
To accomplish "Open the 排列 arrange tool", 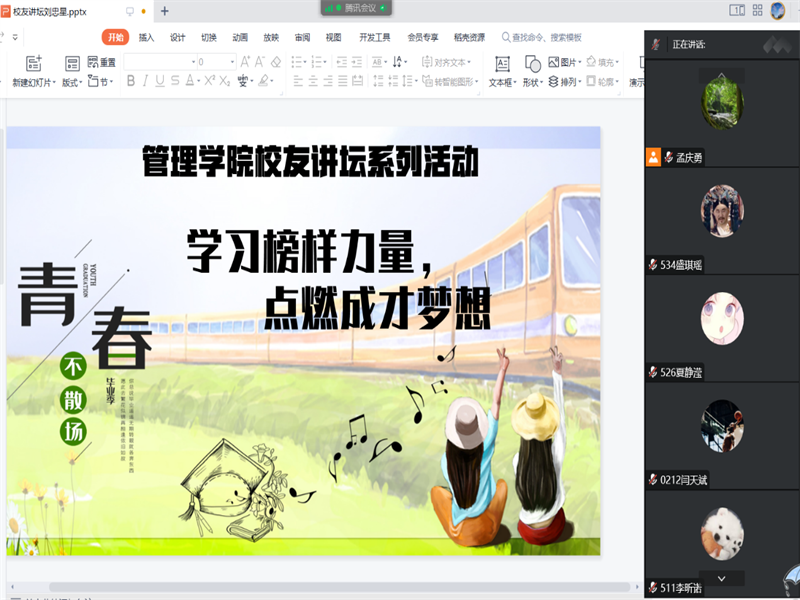I will pyautogui.click(x=561, y=79).
